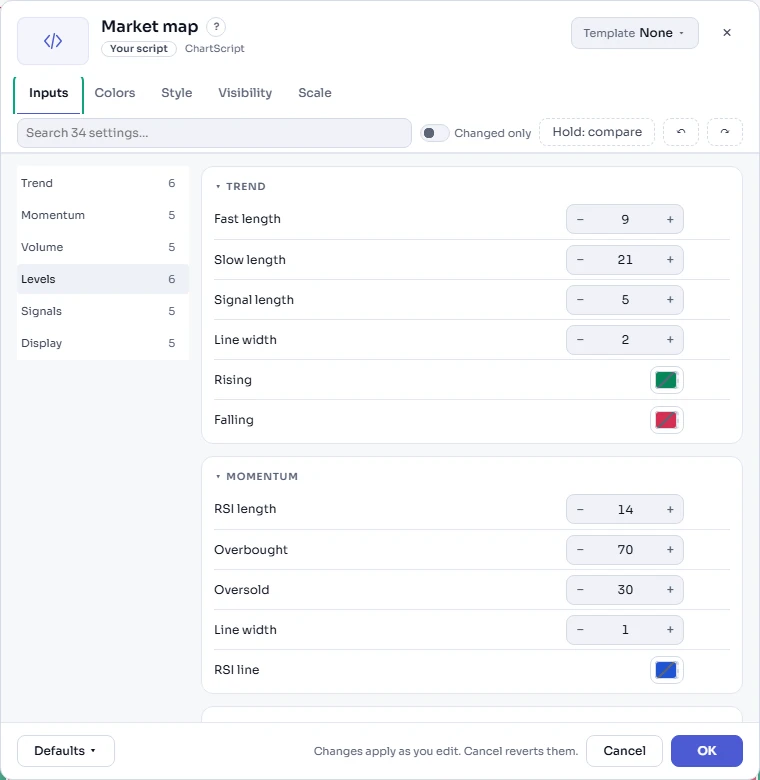Select Levels category in sidebar

(x=102, y=279)
